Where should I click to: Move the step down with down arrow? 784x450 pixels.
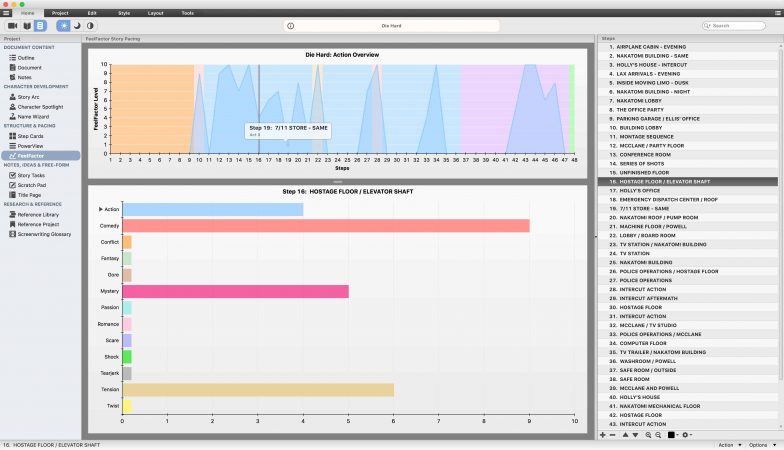(636, 435)
